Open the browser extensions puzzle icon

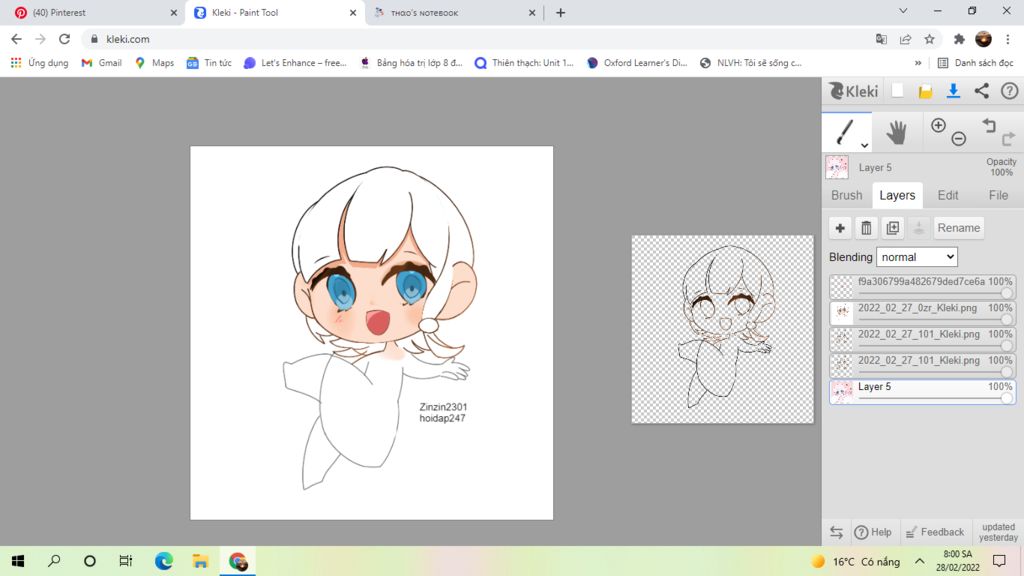(x=959, y=39)
